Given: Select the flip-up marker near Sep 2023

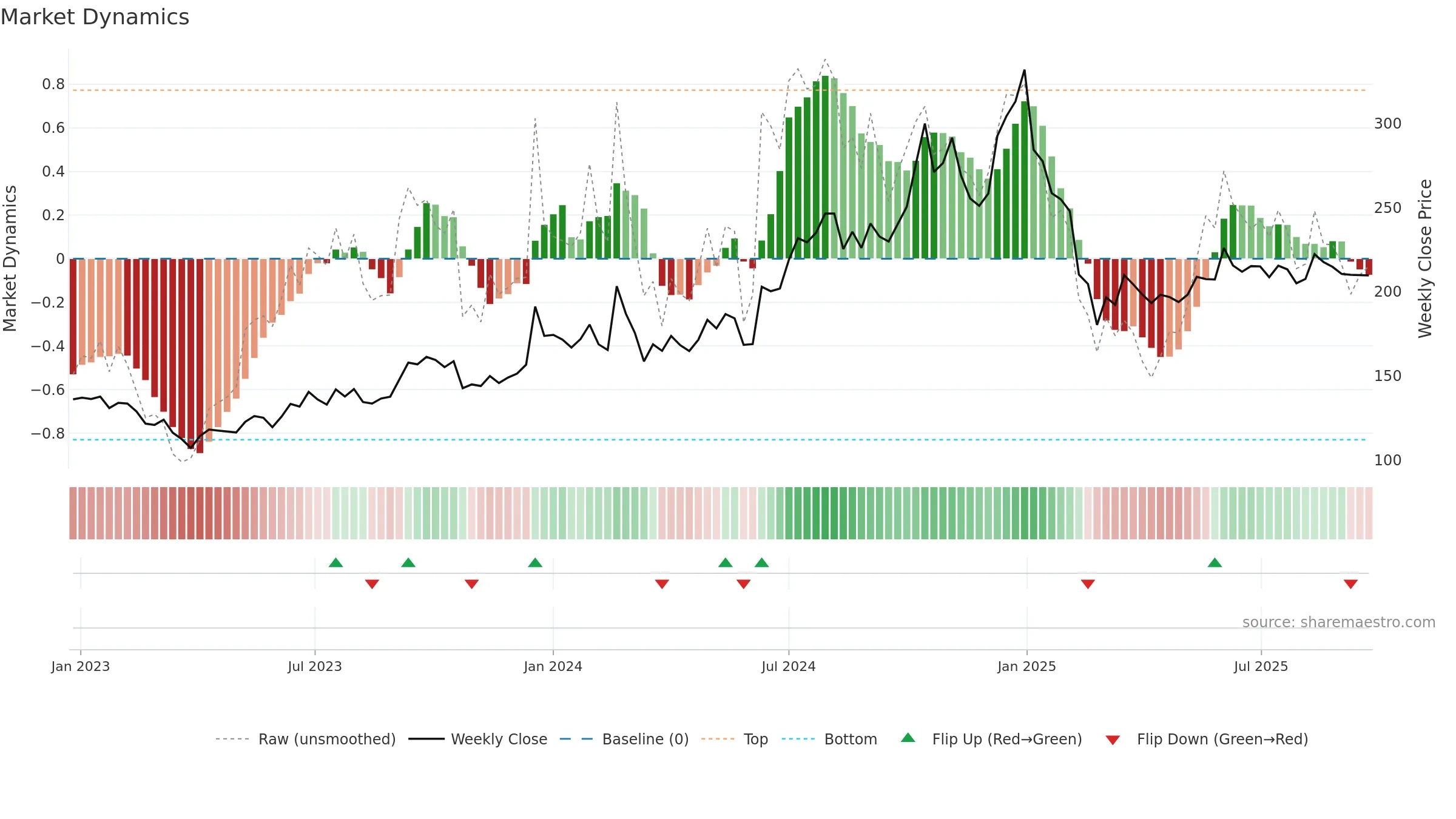Looking at the screenshot, I should pyautogui.click(x=408, y=562).
